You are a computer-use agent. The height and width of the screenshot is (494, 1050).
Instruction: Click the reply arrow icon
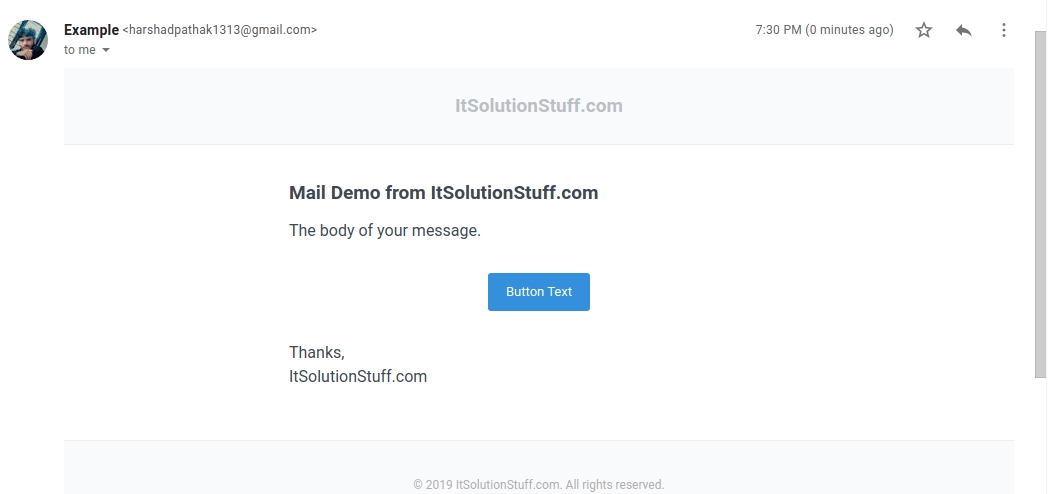point(964,30)
